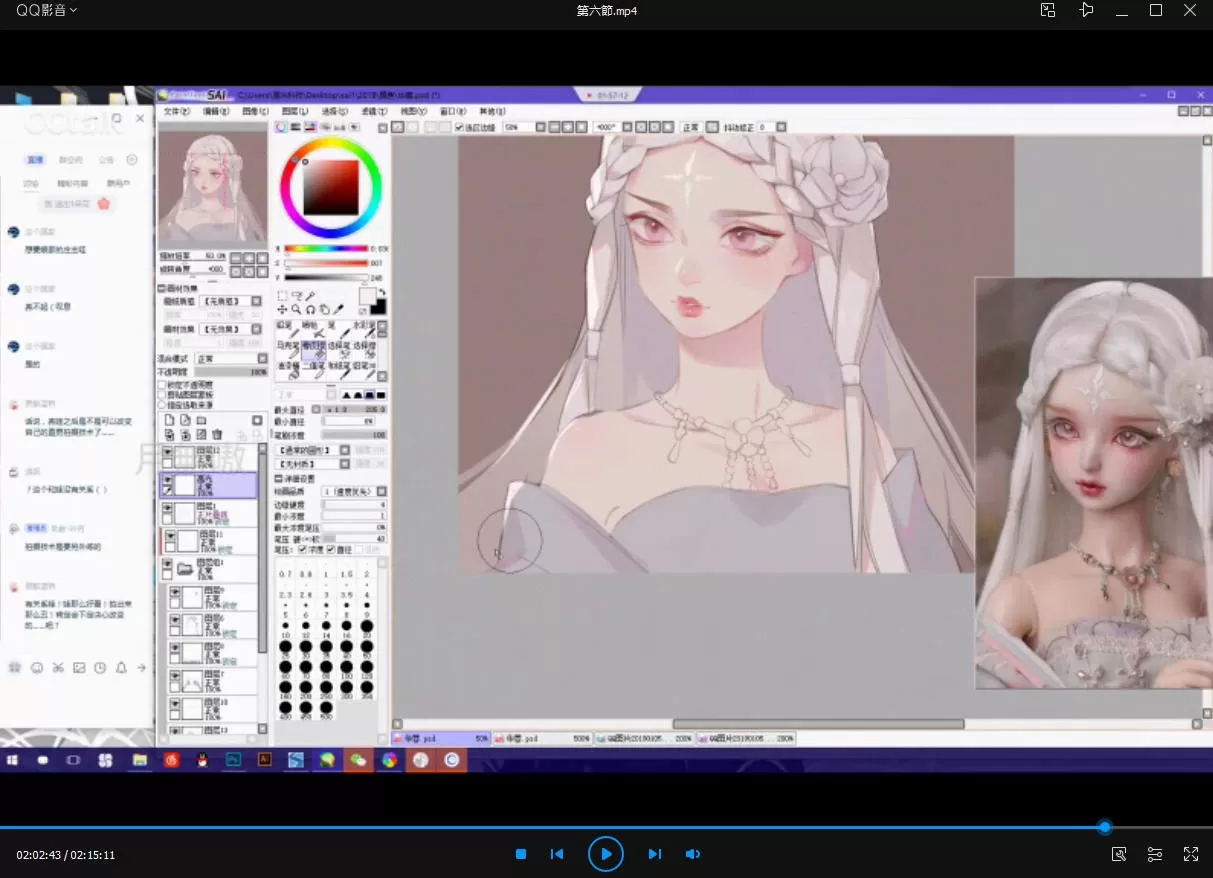This screenshot has height=878, width=1213.
Task: Delete the current layer with the trash icon
Action: tap(216, 434)
